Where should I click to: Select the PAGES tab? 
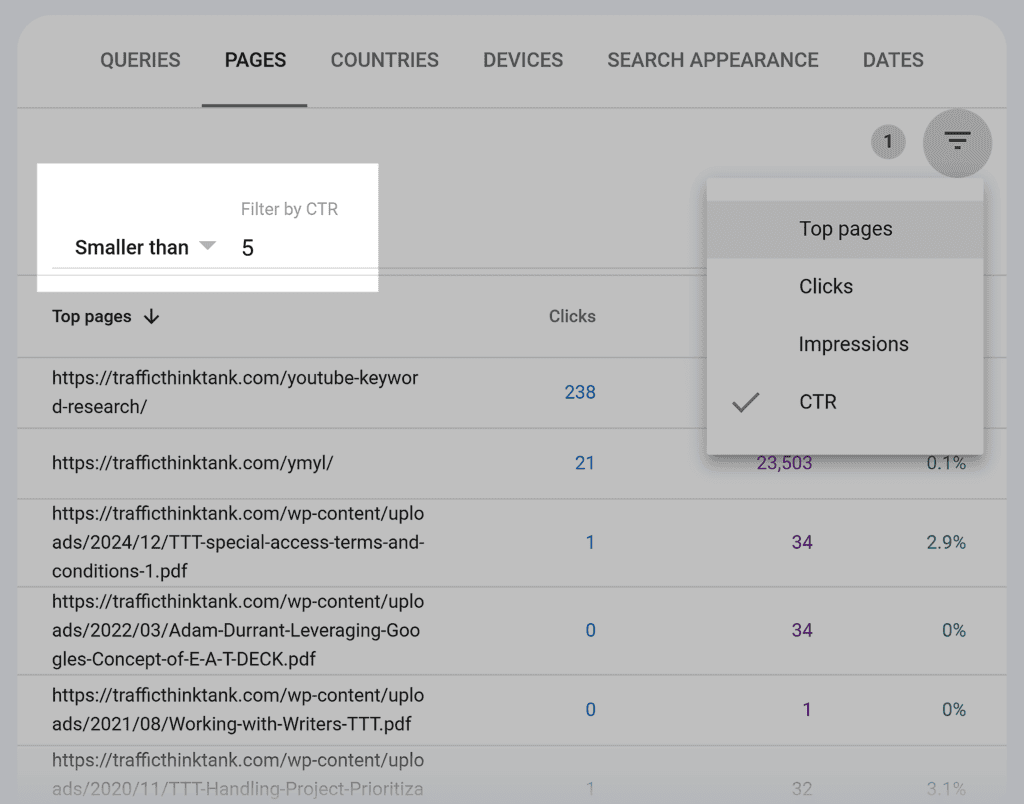(x=254, y=60)
